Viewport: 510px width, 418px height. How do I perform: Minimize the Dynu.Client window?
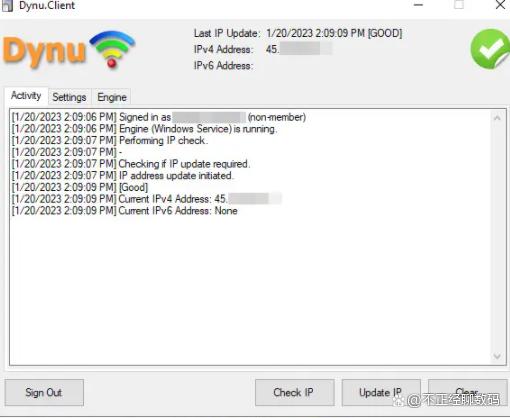coord(418,5)
